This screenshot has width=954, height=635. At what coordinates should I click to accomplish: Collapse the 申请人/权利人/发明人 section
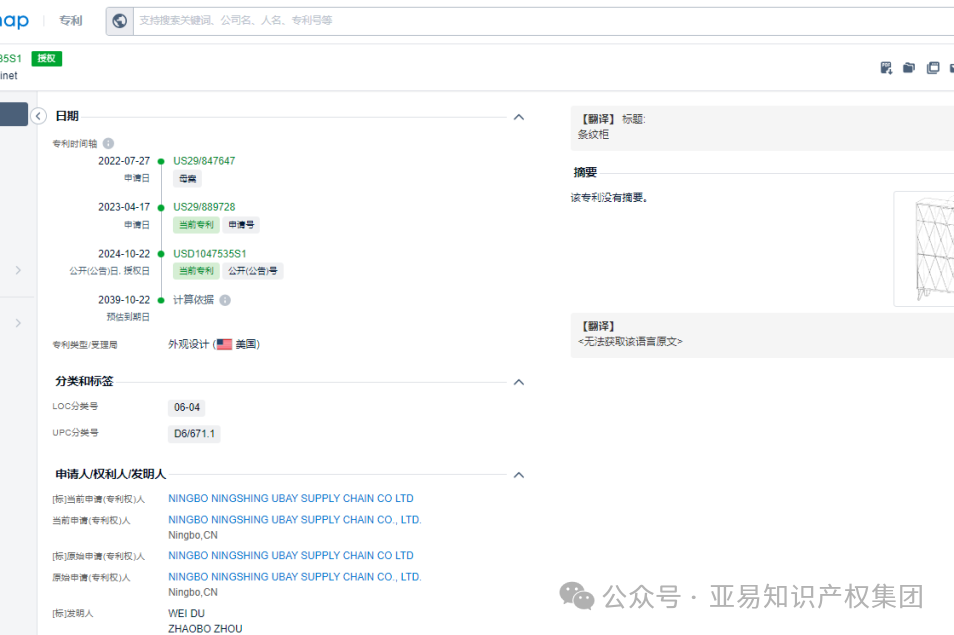pyautogui.click(x=518, y=474)
